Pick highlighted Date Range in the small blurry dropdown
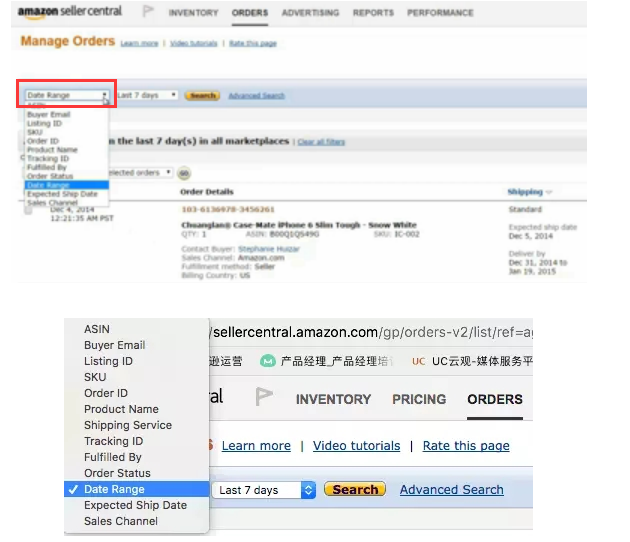This screenshot has height=542, width=630. [x=67, y=185]
